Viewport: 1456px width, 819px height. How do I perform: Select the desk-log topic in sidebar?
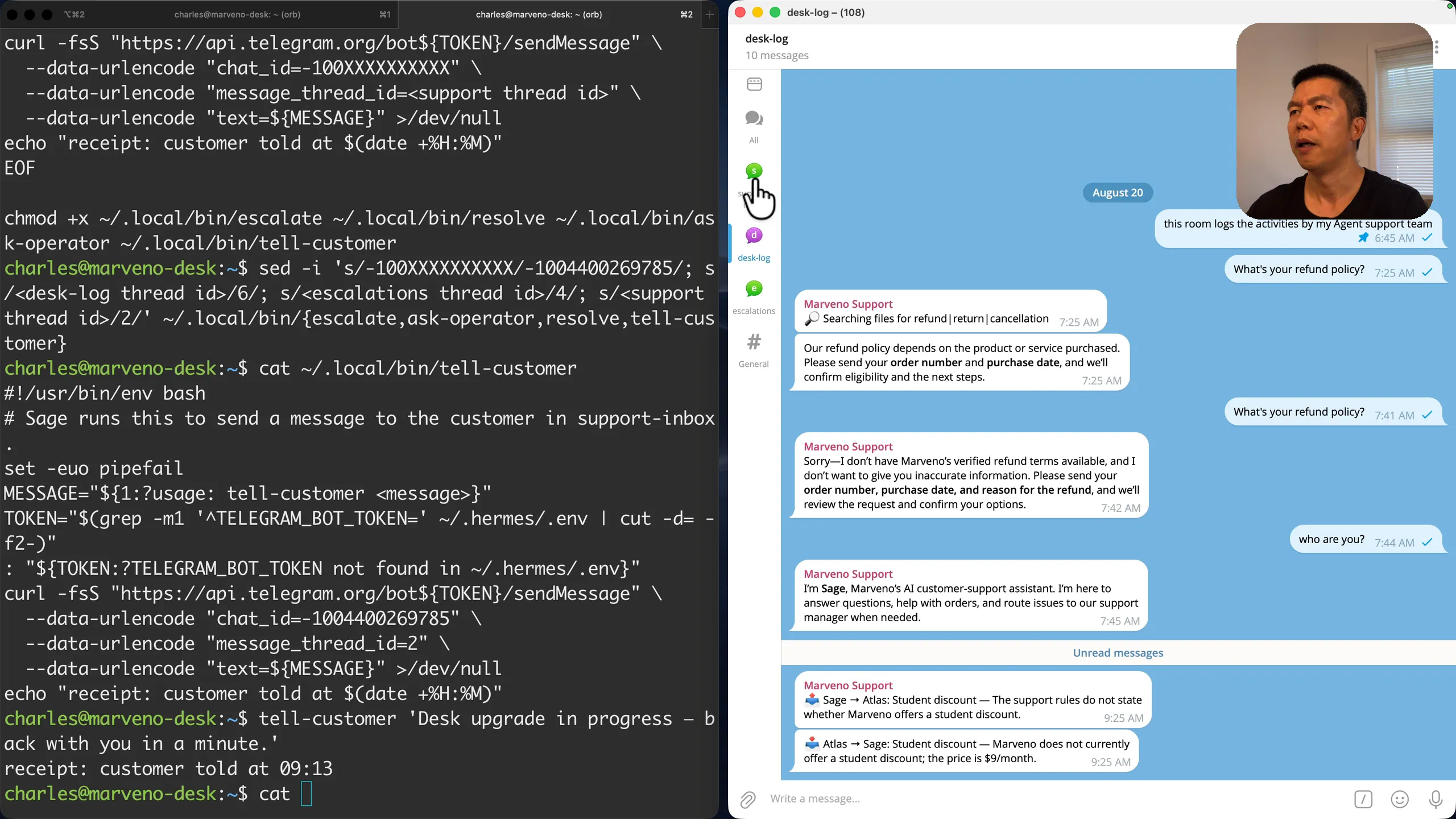point(754,245)
